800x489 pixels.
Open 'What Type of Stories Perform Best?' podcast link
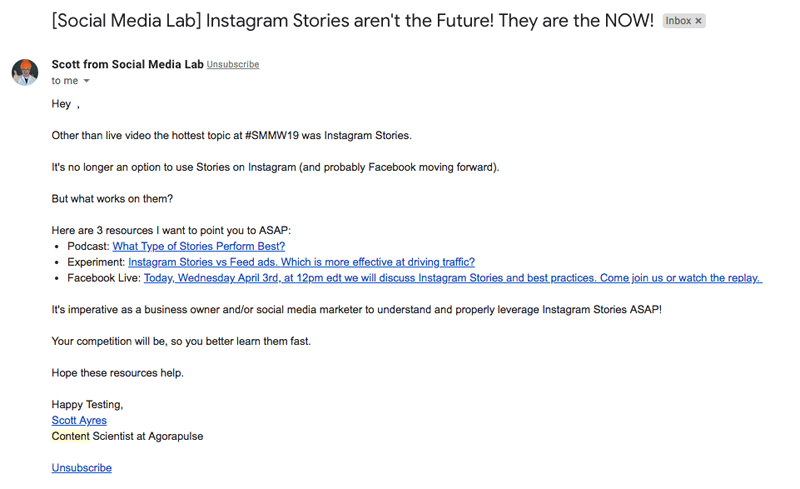coord(198,246)
